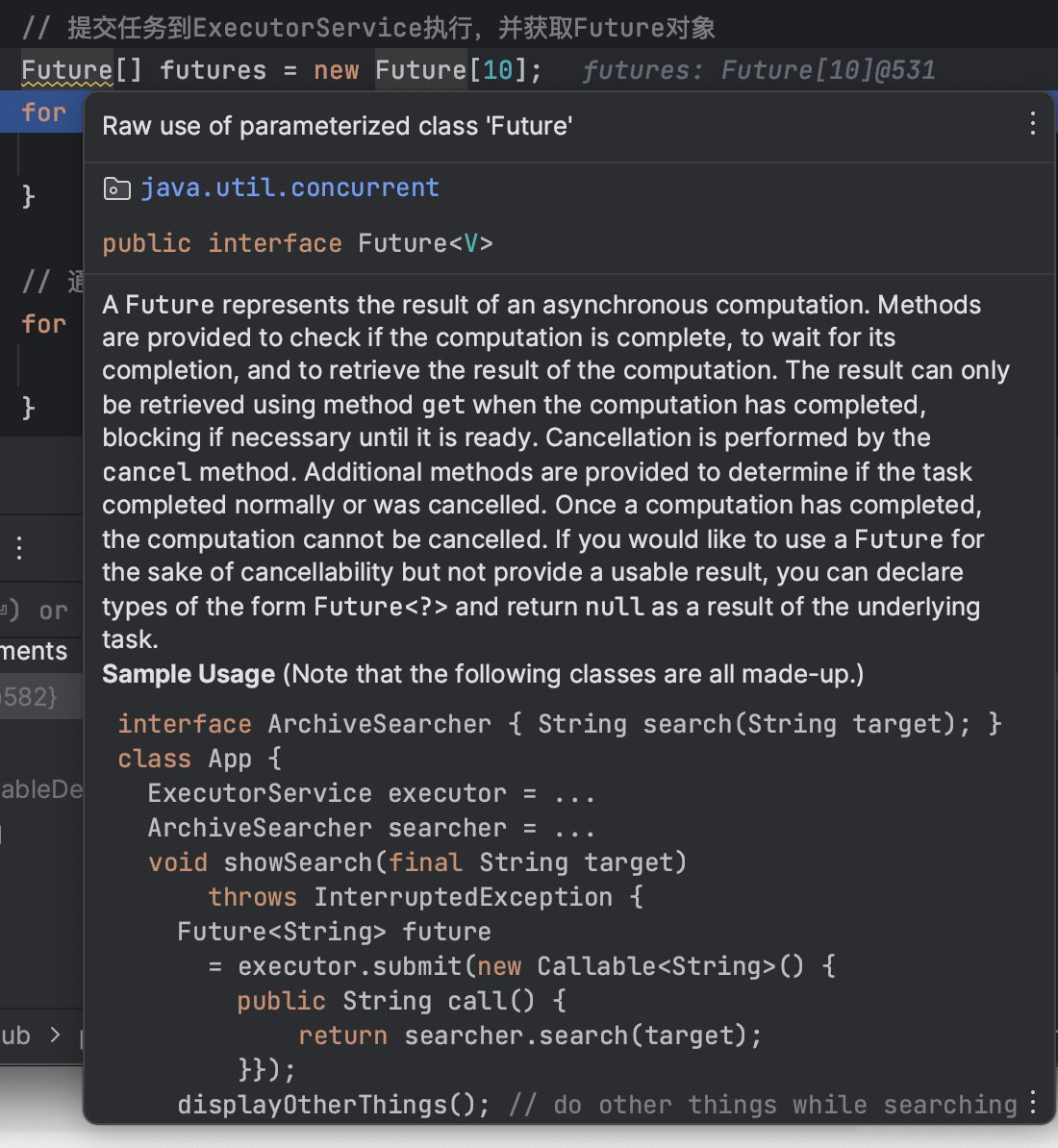The width and height of the screenshot is (1058, 1148).
Task: Select the debugger variable row ending in '582}'
Action: tap(29, 696)
